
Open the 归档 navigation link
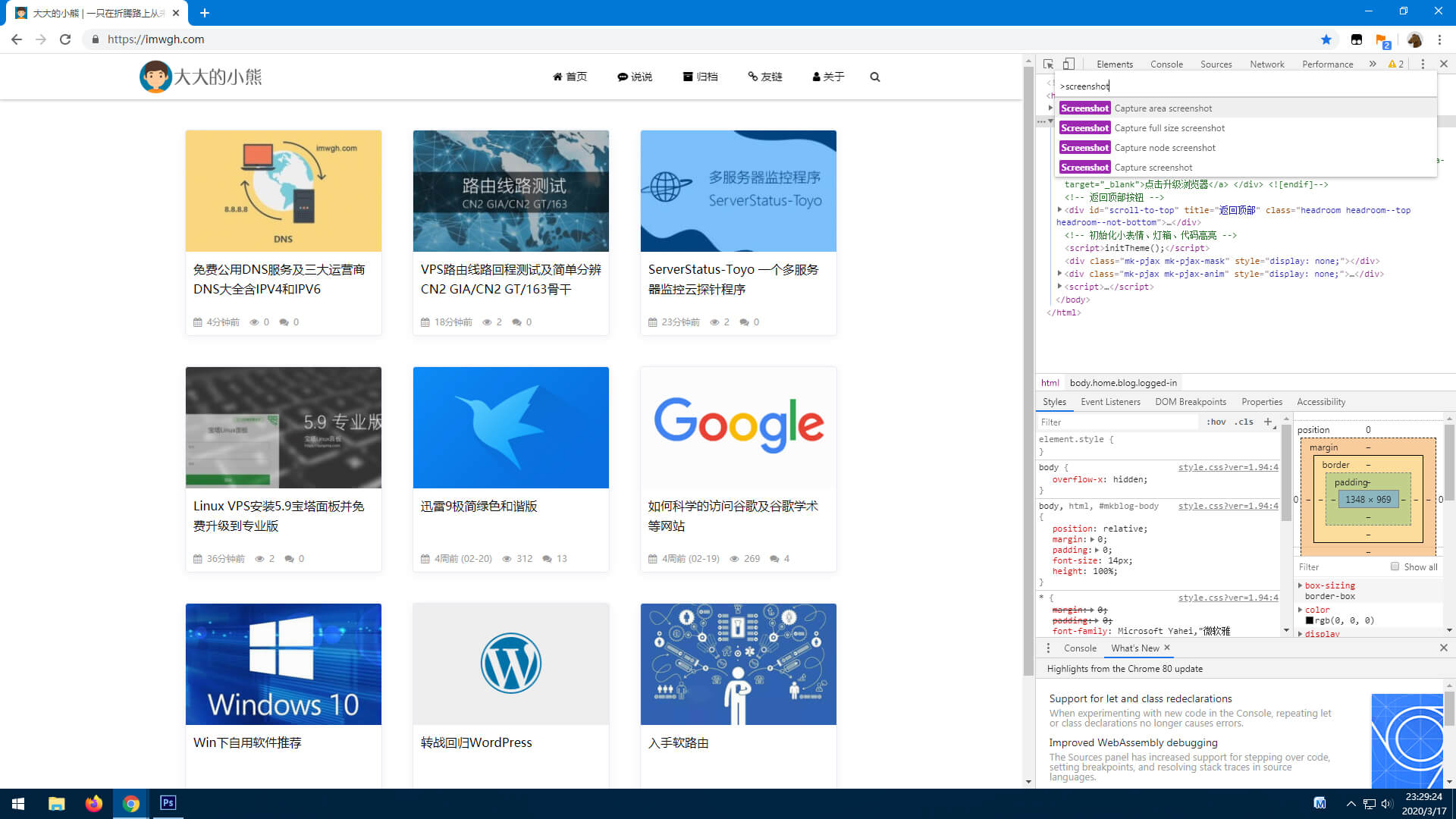coord(700,77)
